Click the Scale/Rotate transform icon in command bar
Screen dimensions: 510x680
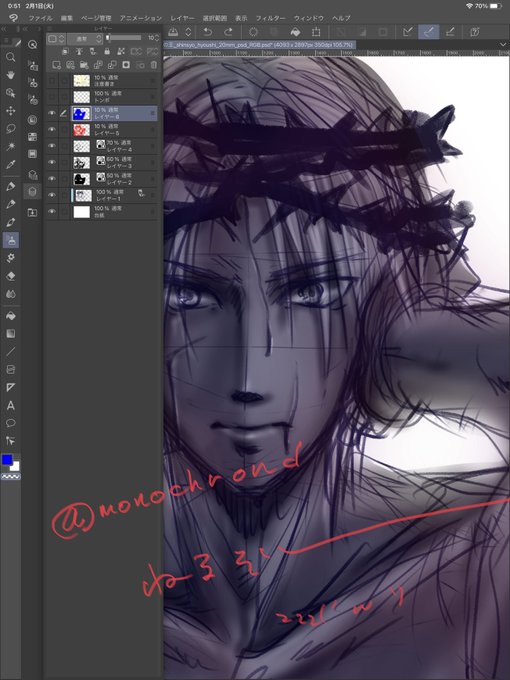(x=316, y=32)
